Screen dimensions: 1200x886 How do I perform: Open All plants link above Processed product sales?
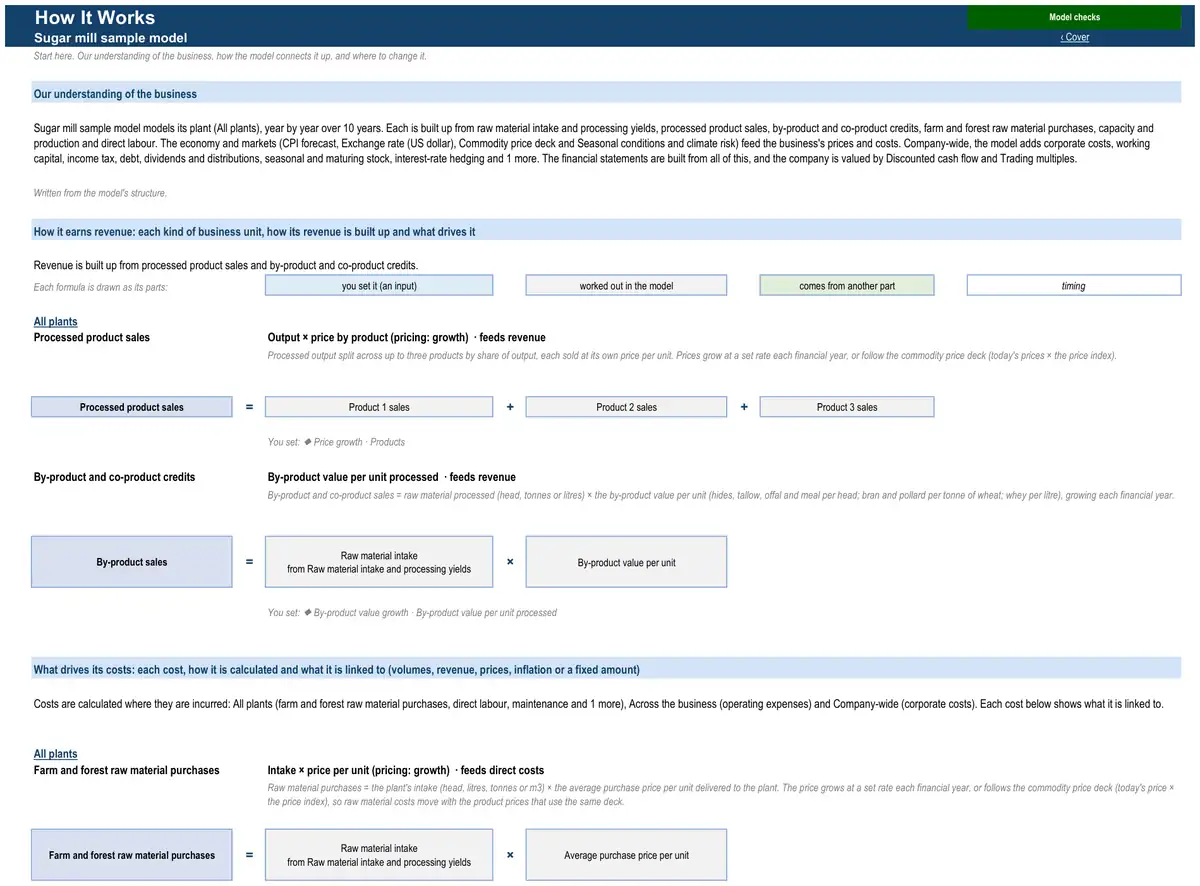coord(56,322)
